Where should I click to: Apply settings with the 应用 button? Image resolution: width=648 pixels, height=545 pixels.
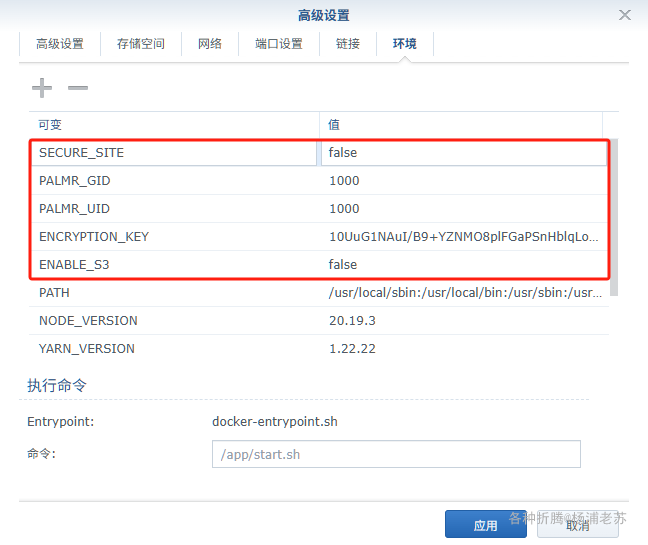(486, 524)
